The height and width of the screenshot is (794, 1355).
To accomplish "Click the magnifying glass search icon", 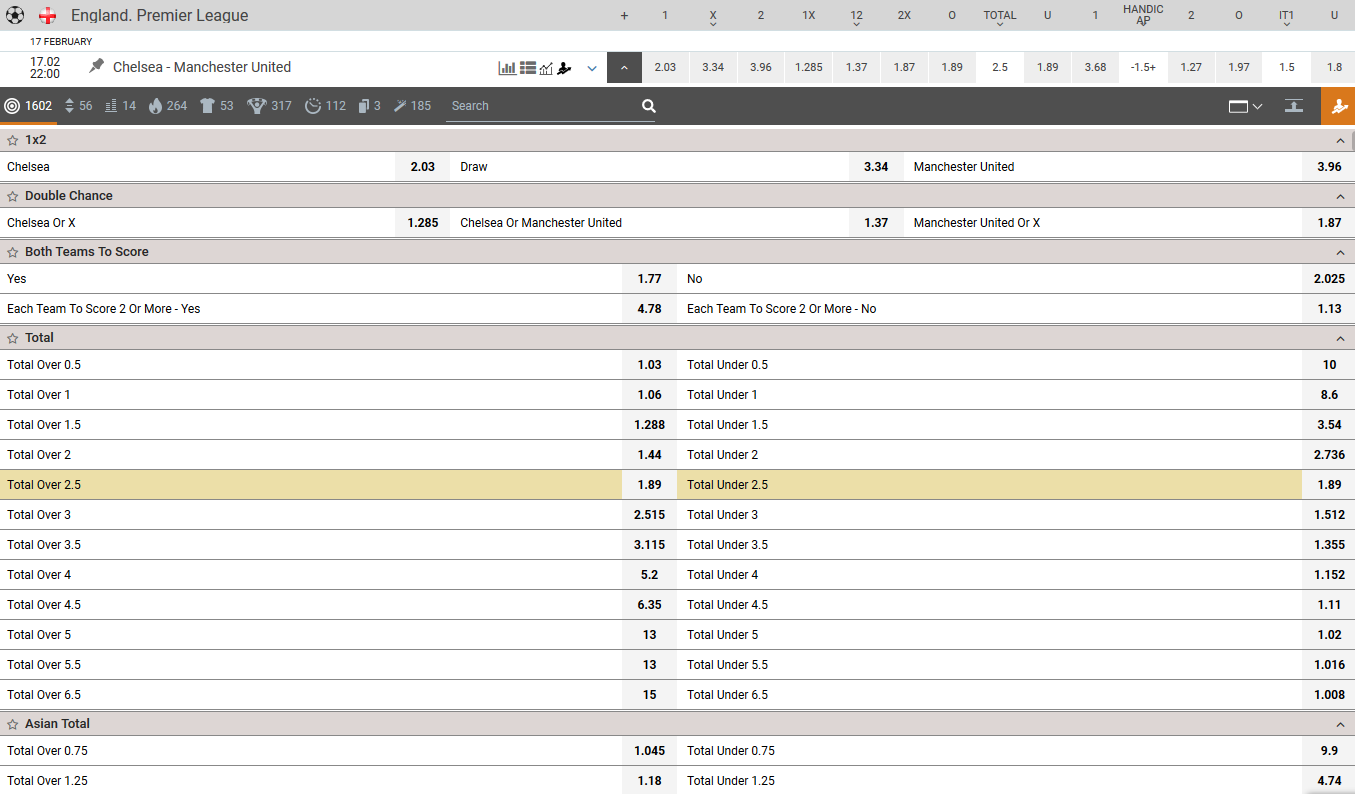I will pos(649,106).
